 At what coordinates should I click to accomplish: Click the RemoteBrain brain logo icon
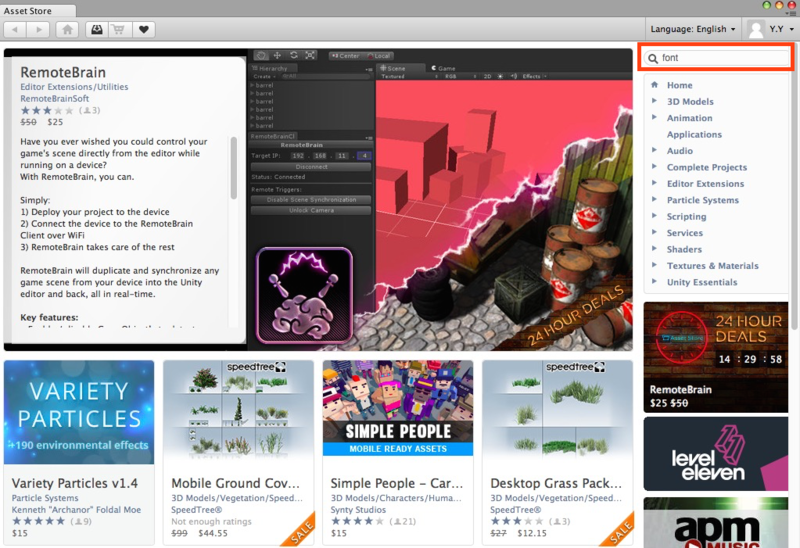(x=305, y=295)
